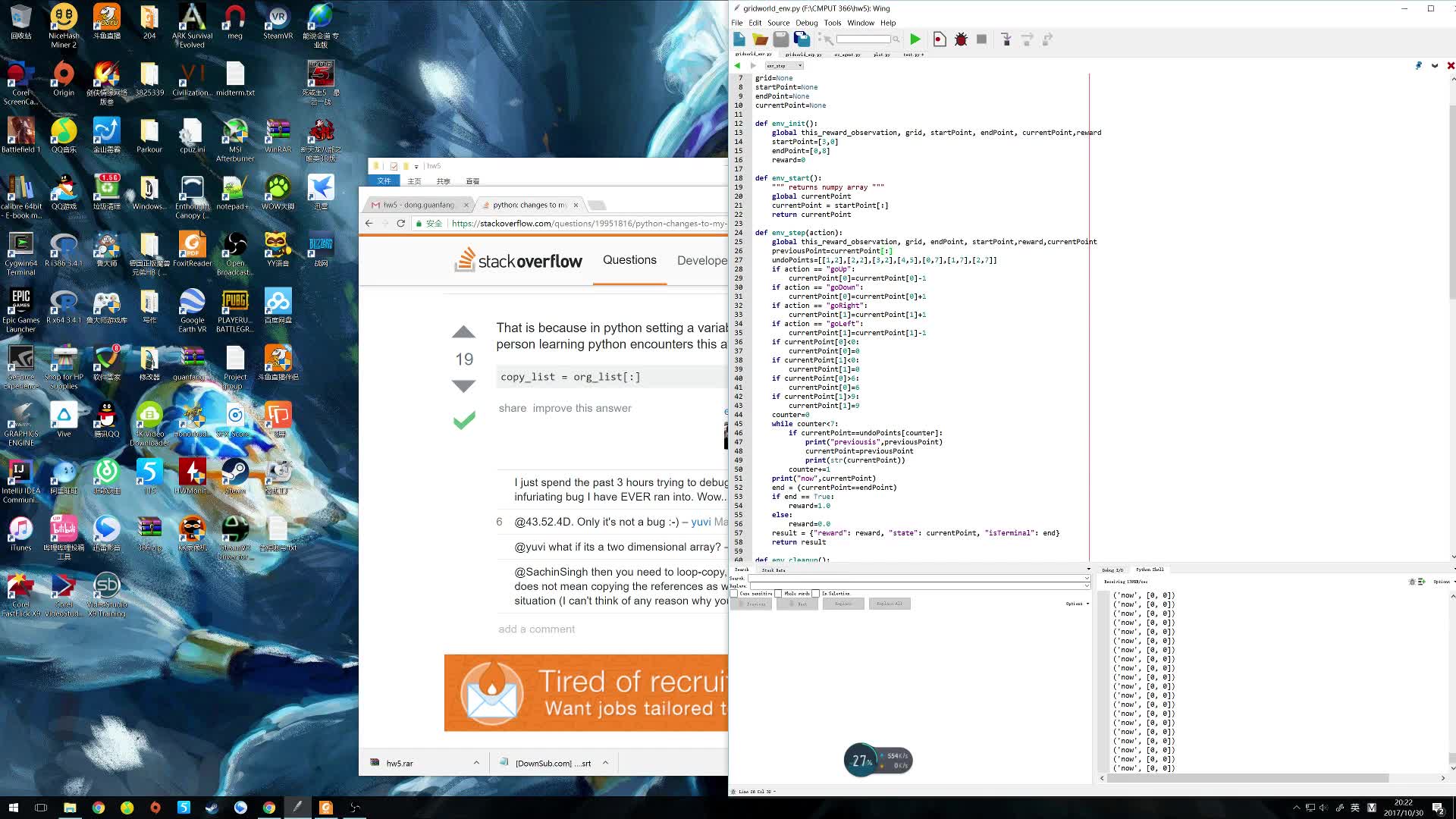Click the Python Shell horizontal scrollbar
The image size is (1456, 819).
(x=1244, y=778)
